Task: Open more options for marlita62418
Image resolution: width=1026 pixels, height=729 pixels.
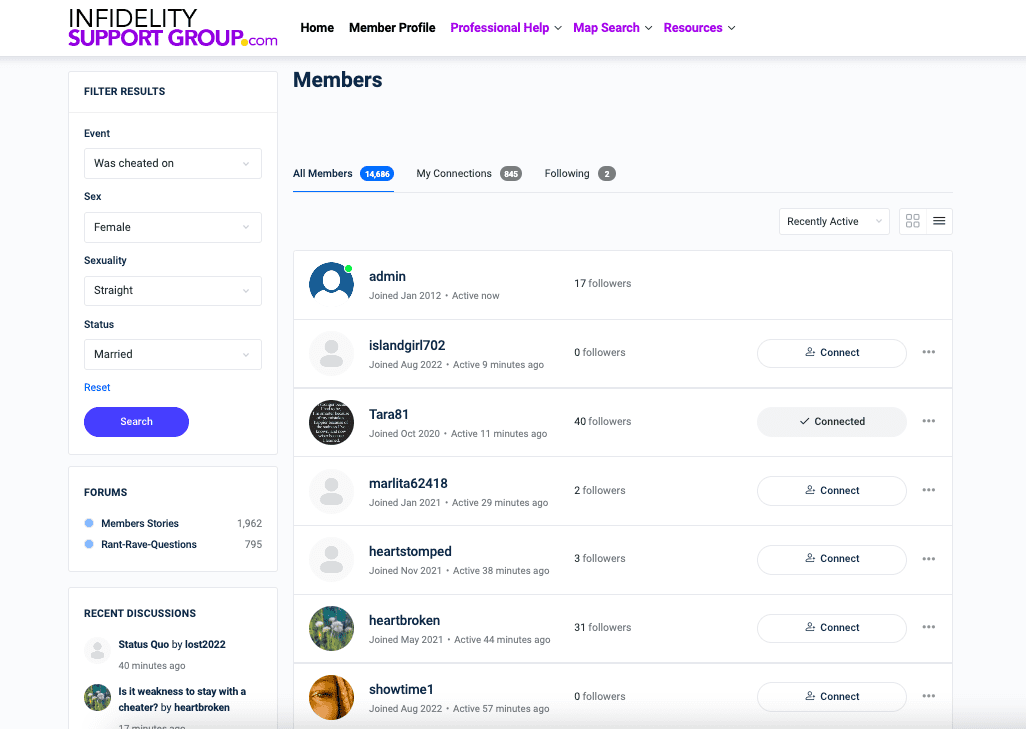Action: coord(929,490)
